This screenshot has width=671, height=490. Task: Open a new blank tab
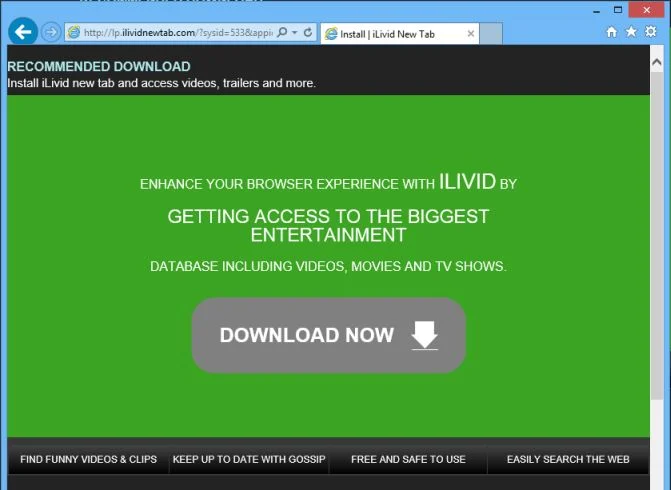click(x=490, y=34)
